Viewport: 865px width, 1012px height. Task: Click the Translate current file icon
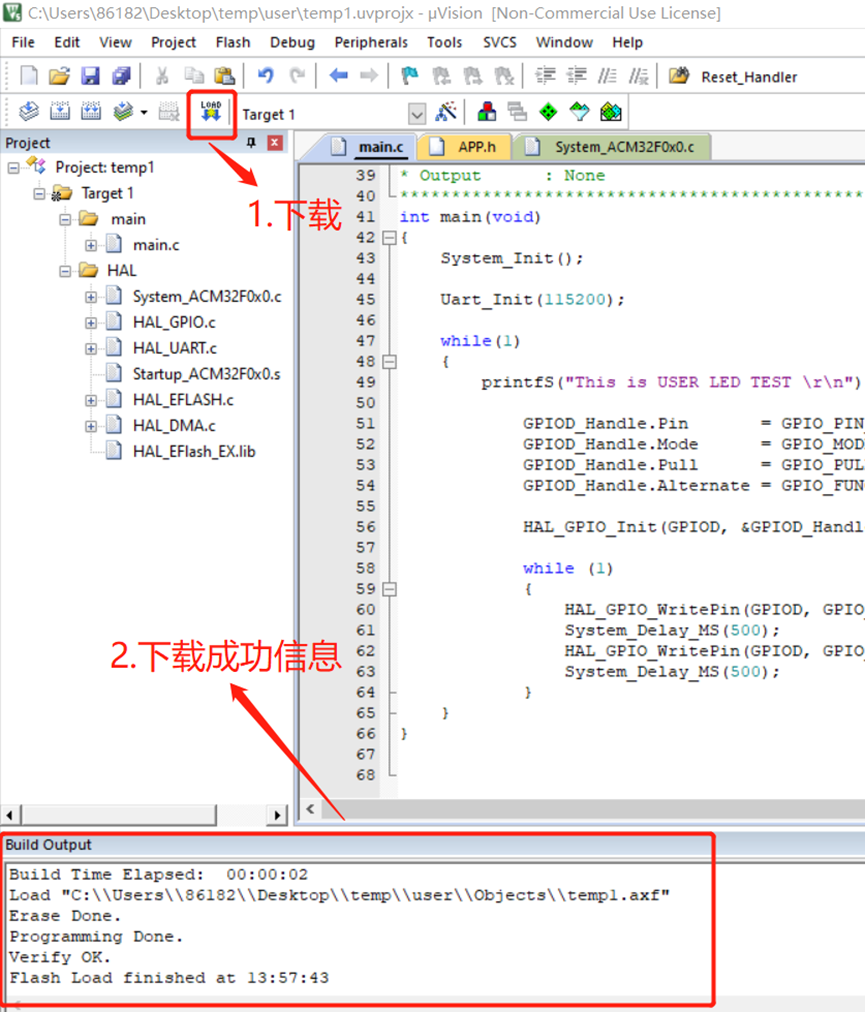(29, 112)
